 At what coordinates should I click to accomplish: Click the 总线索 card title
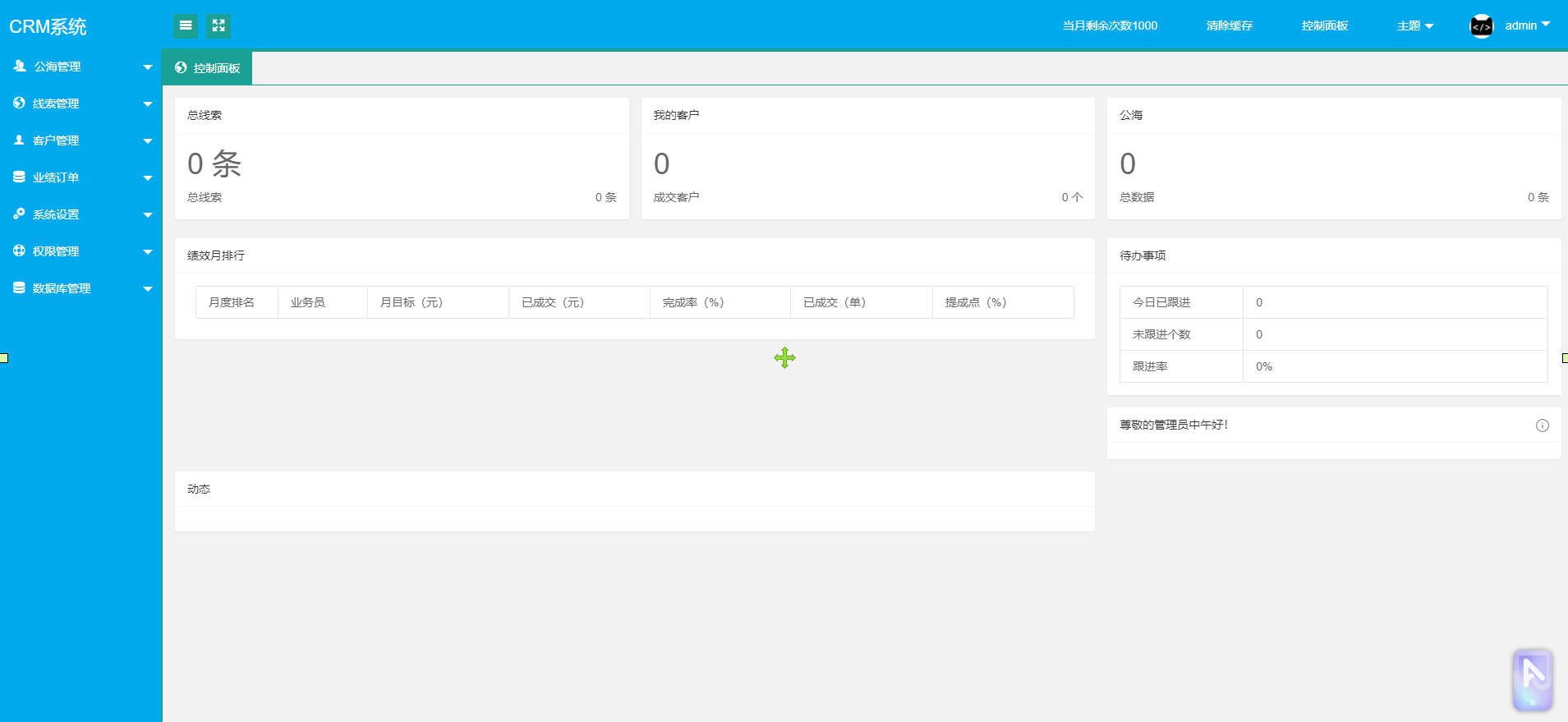pos(205,115)
